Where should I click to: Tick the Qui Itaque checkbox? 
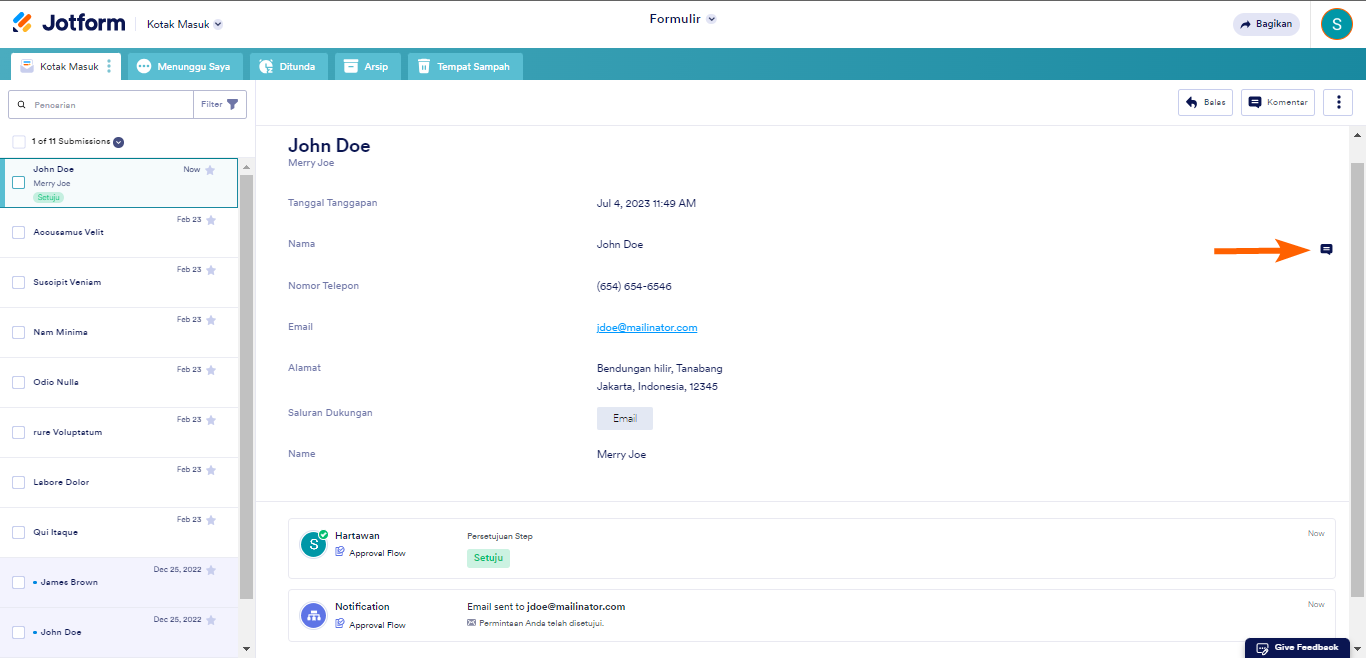click(18, 532)
